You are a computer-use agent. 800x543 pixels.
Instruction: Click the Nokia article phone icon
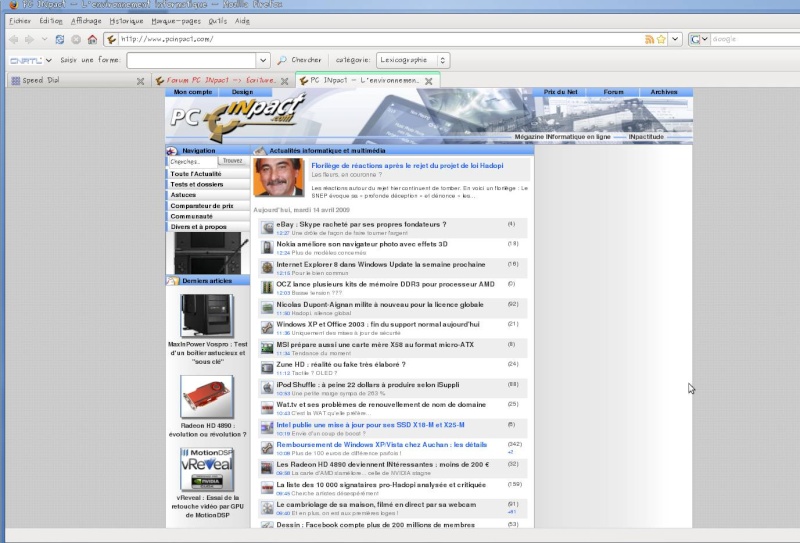click(x=267, y=248)
